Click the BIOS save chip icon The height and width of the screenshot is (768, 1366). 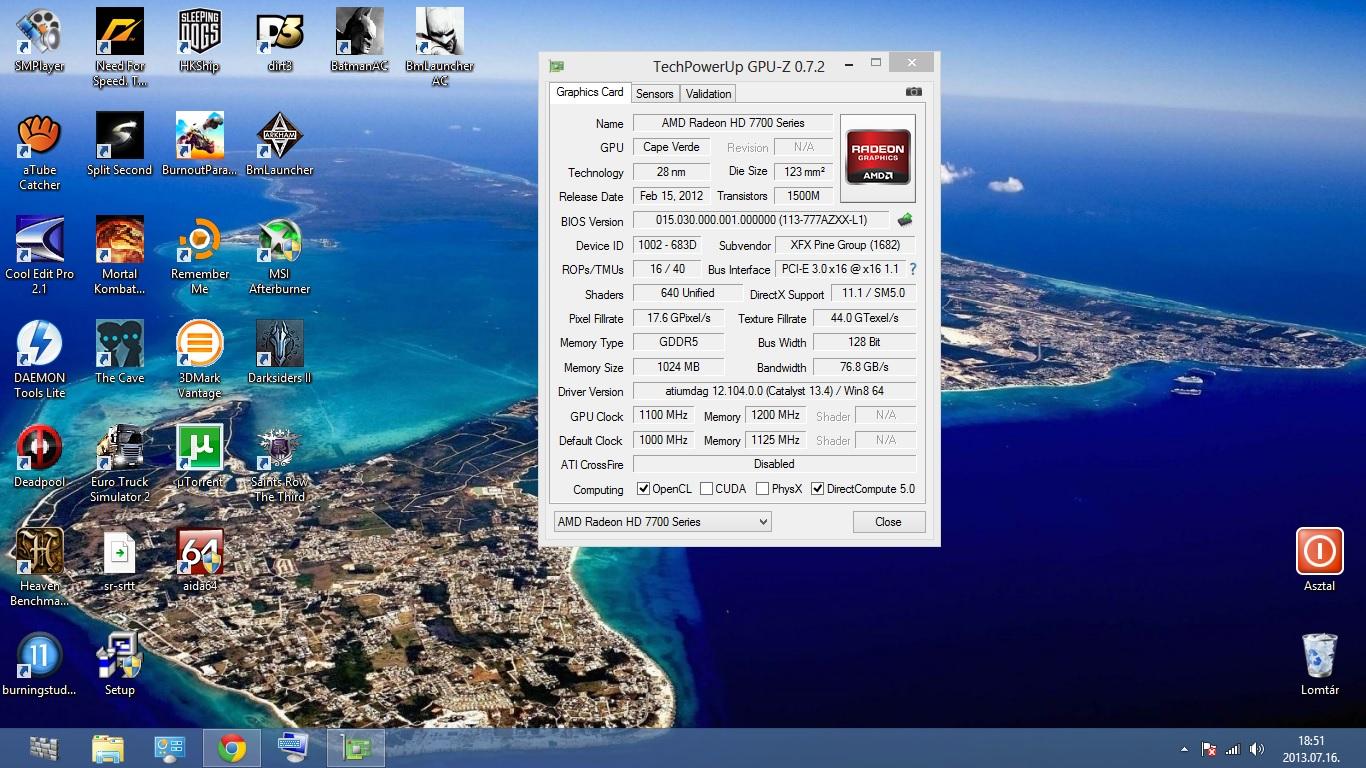click(x=905, y=220)
